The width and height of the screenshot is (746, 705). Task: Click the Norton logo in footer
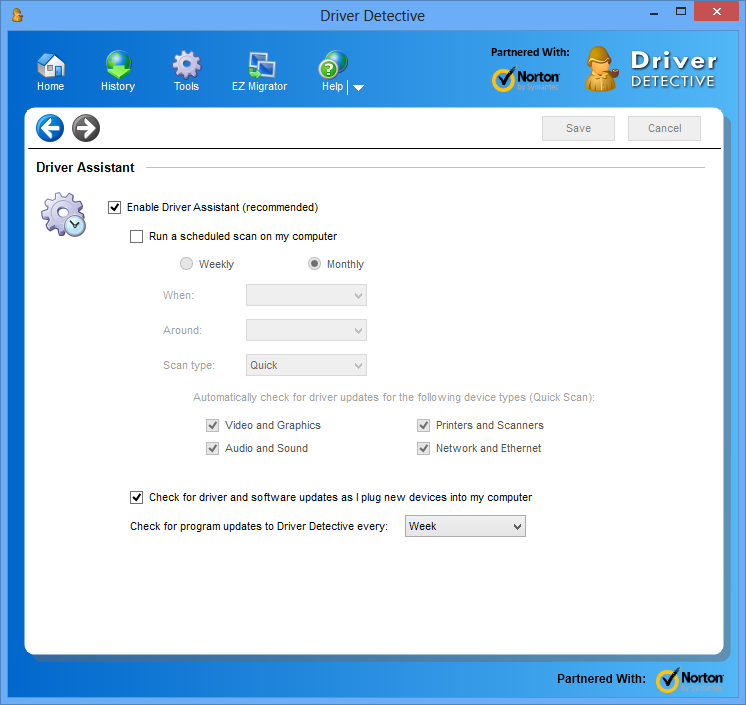click(x=690, y=680)
